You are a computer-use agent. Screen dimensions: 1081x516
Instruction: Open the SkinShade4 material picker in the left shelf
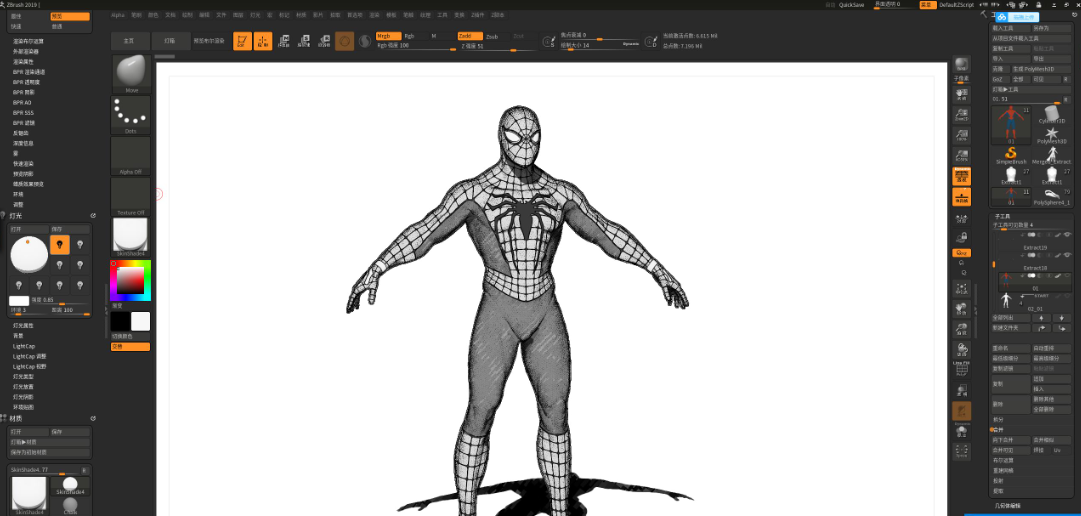click(130, 237)
